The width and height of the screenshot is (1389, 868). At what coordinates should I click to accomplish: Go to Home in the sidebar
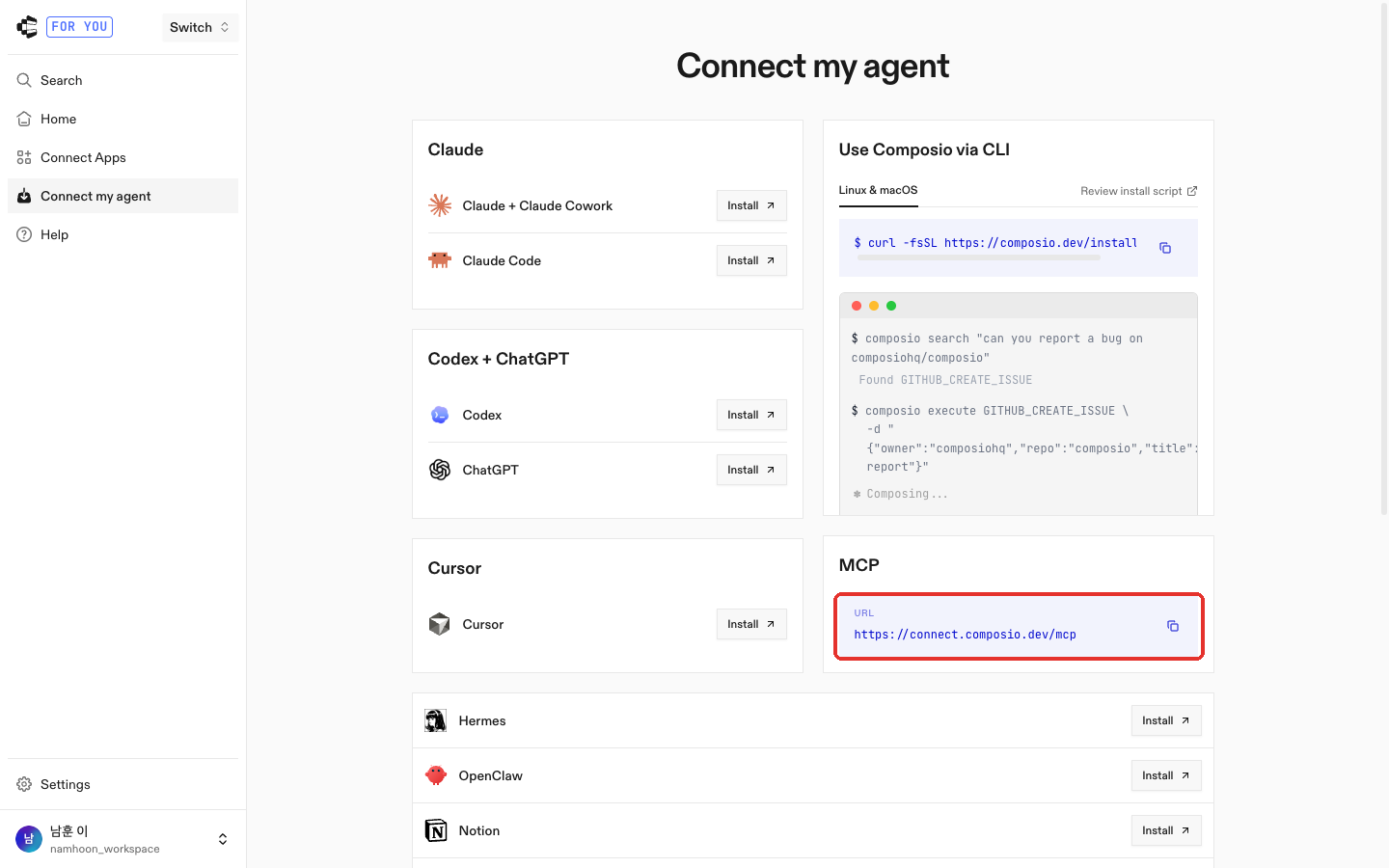click(123, 119)
